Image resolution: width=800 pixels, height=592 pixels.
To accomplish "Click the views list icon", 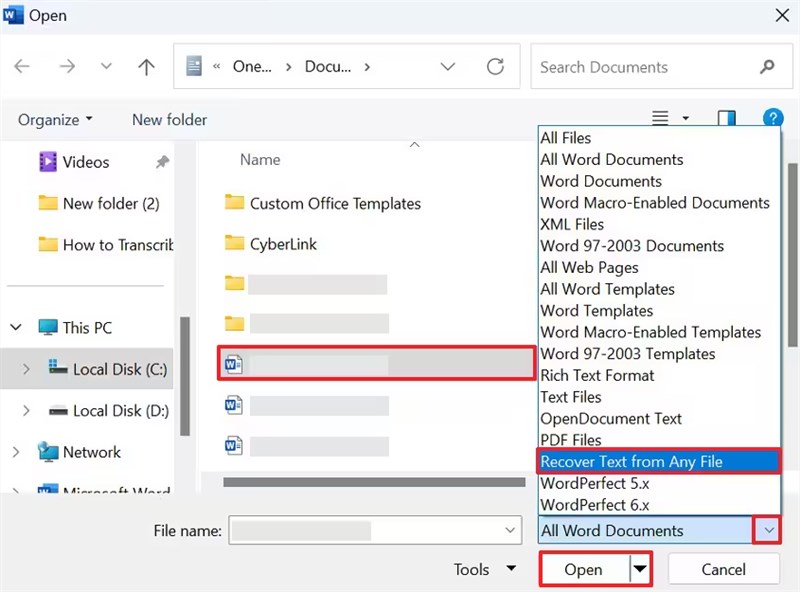I will [660, 118].
